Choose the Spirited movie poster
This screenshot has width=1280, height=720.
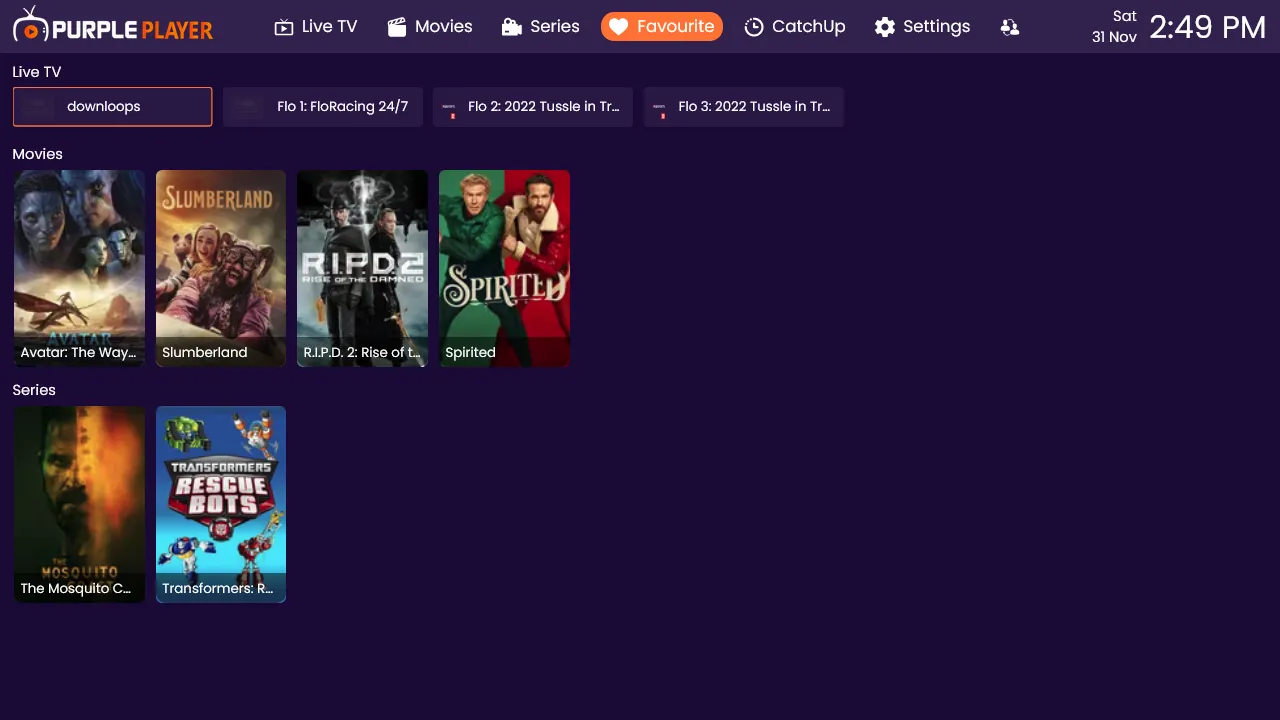(505, 268)
